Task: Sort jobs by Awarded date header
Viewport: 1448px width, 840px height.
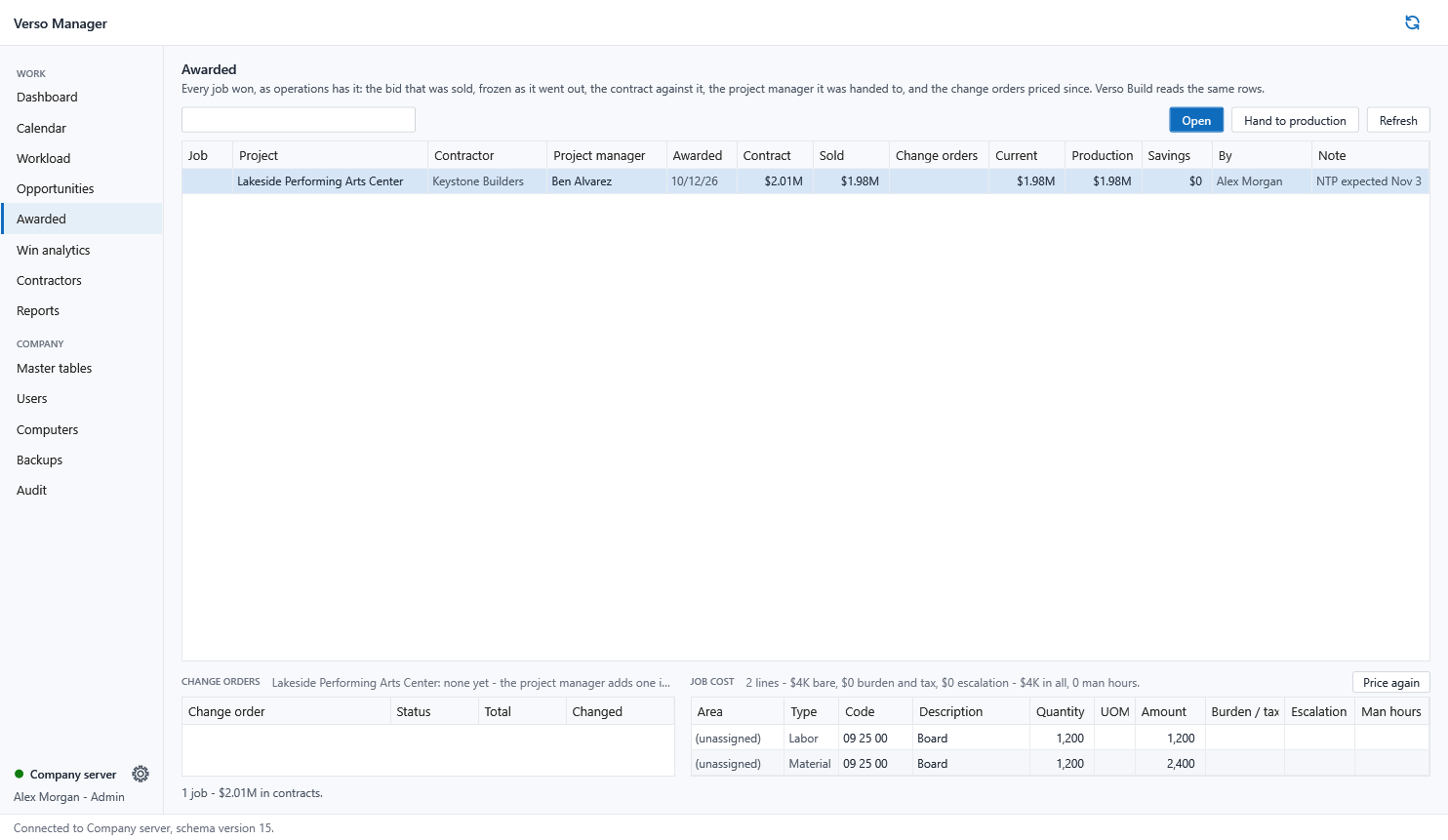Action: [701, 155]
